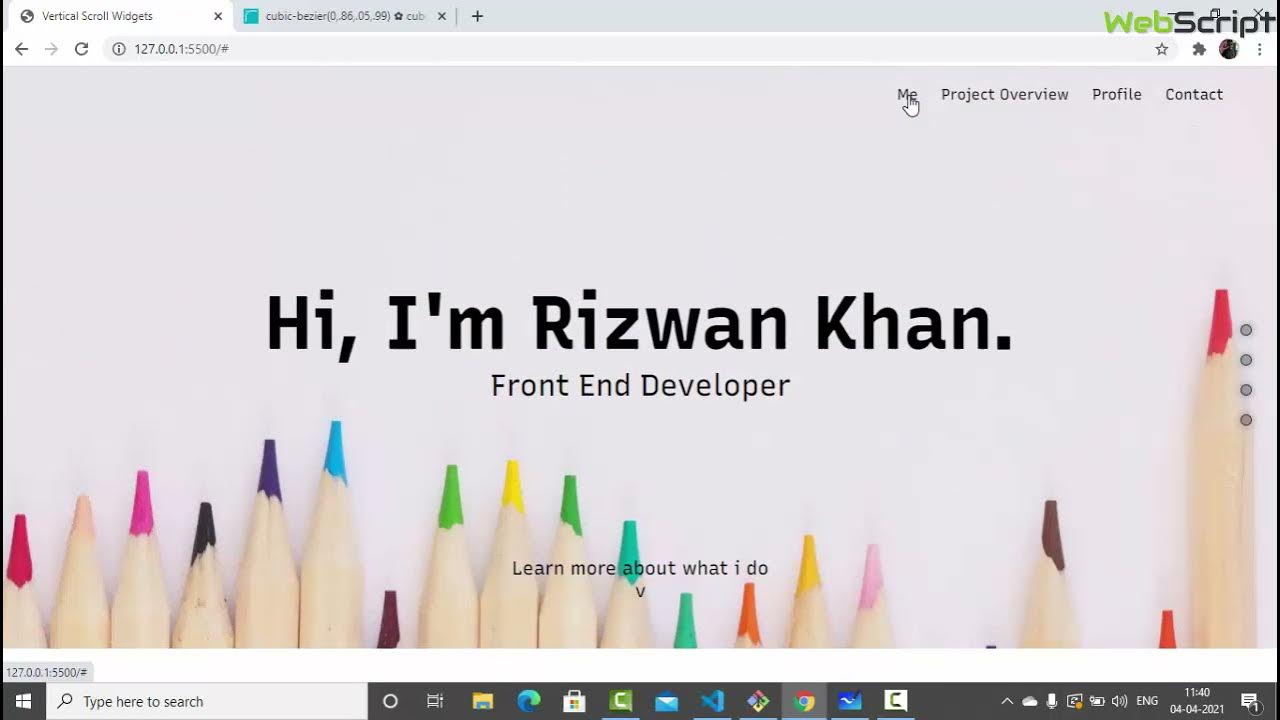This screenshot has height=720, width=1280.
Task: View site information icon in address bar
Action: point(118,49)
